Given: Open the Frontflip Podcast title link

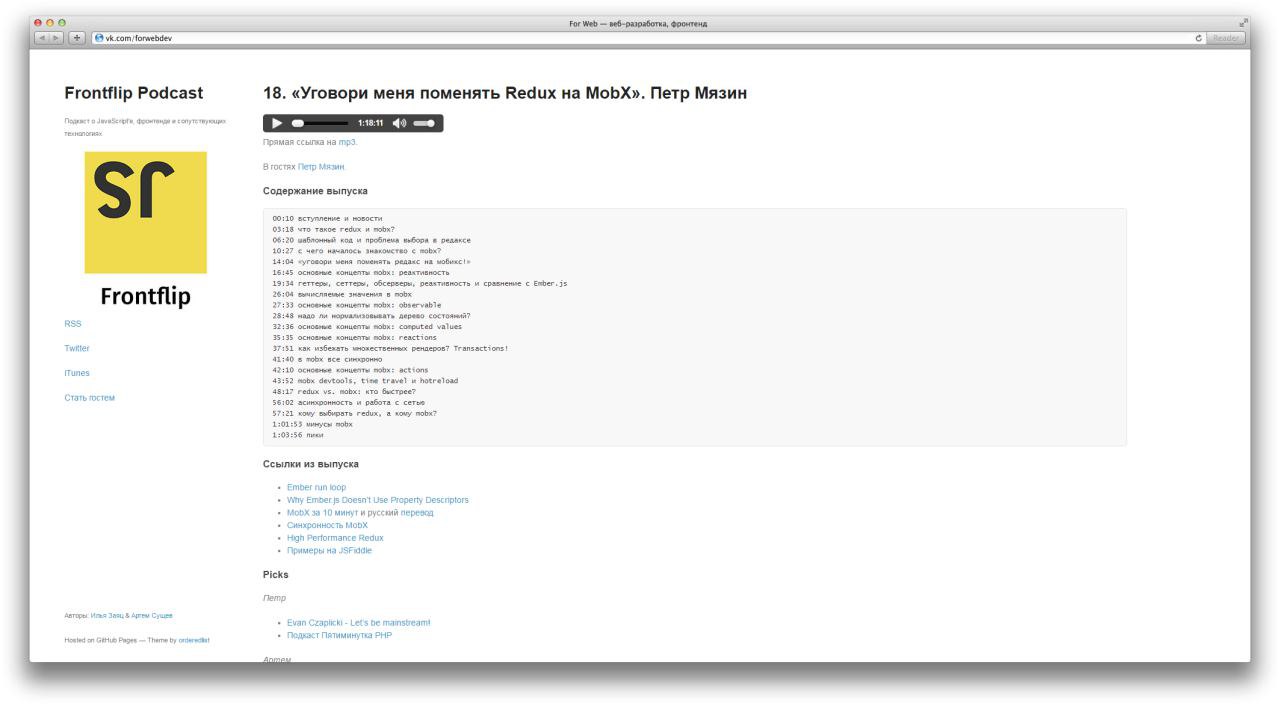Looking at the screenshot, I should [134, 93].
